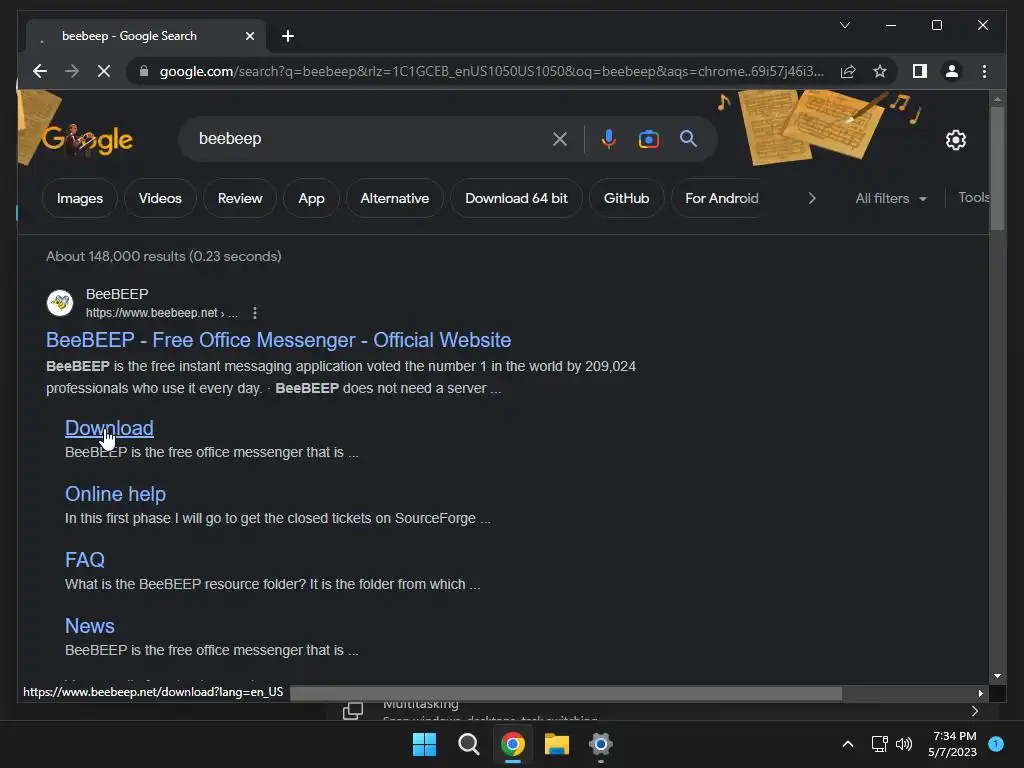
Task: Open BeeBEEP result options menu
Action: tap(255, 313)
